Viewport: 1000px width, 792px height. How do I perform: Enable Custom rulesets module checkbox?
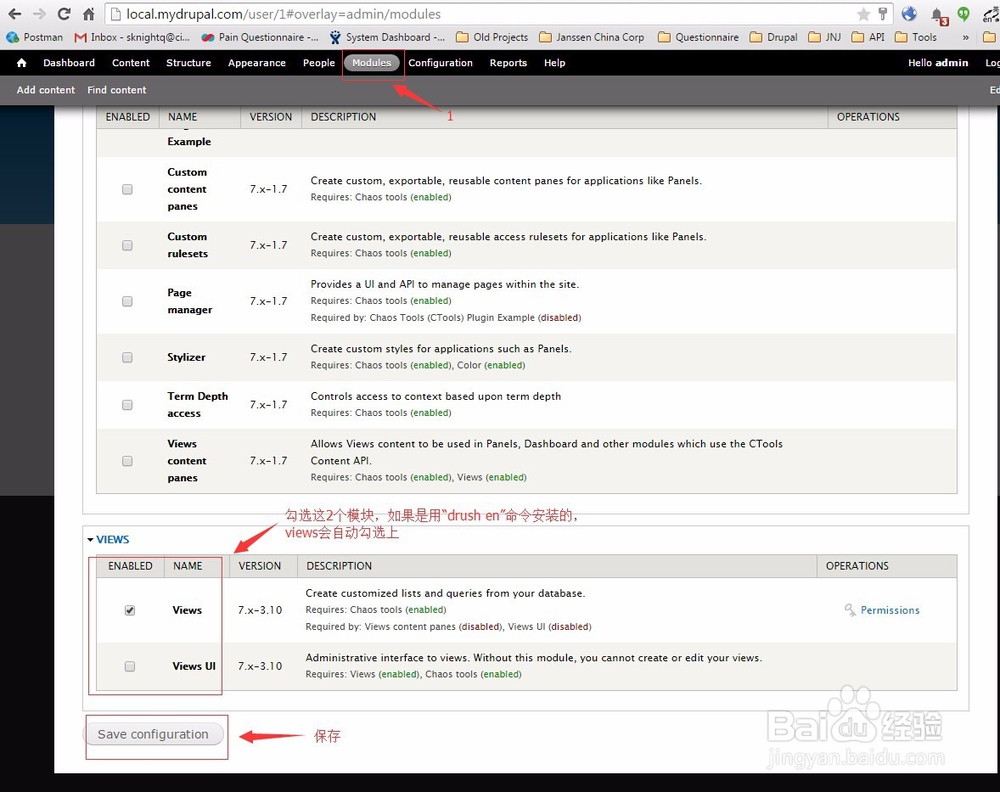click(128, 246)
